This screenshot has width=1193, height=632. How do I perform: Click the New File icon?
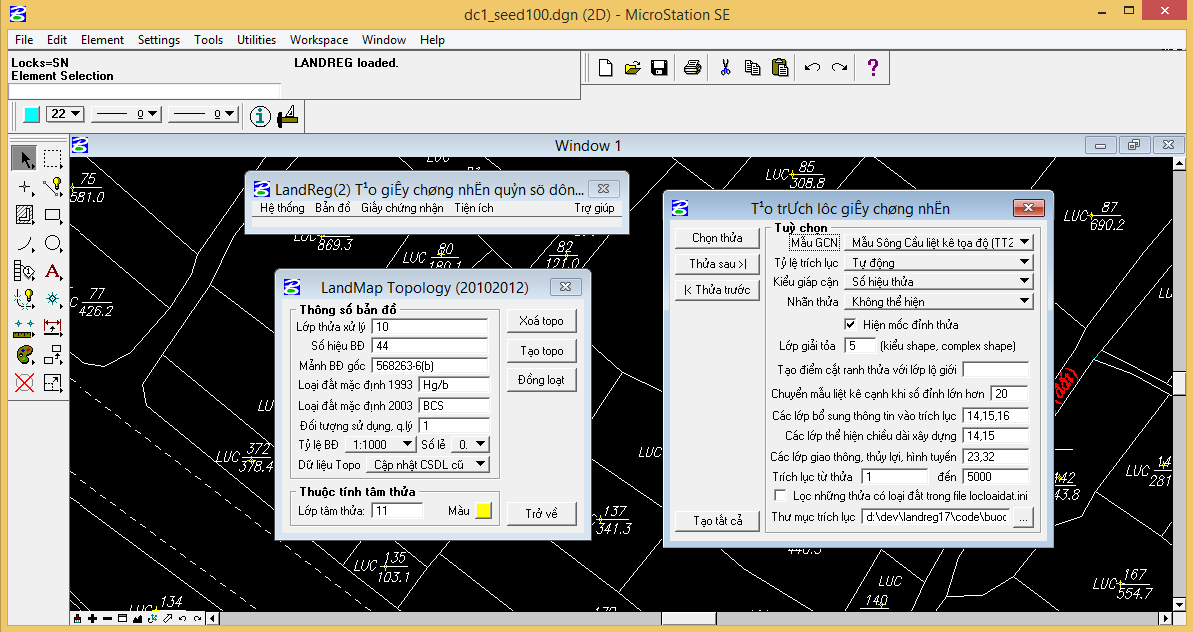(605, 68)
